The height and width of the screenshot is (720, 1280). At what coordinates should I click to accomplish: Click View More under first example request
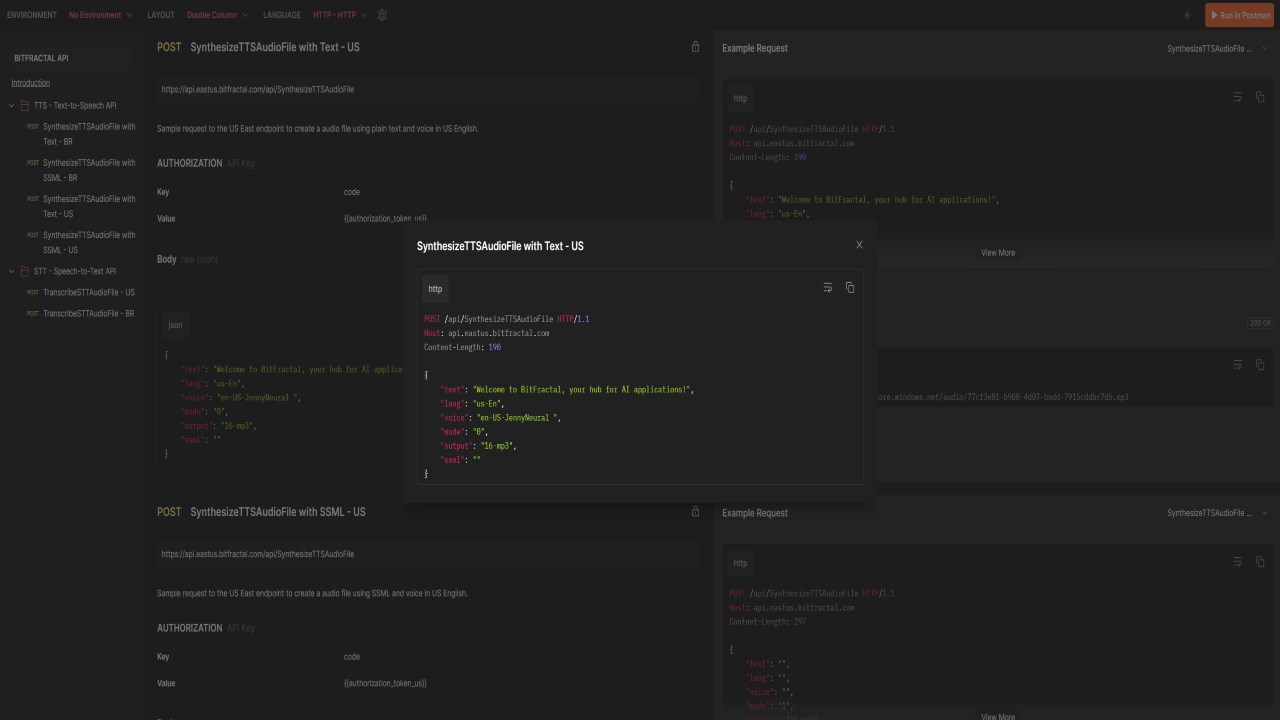998,253
